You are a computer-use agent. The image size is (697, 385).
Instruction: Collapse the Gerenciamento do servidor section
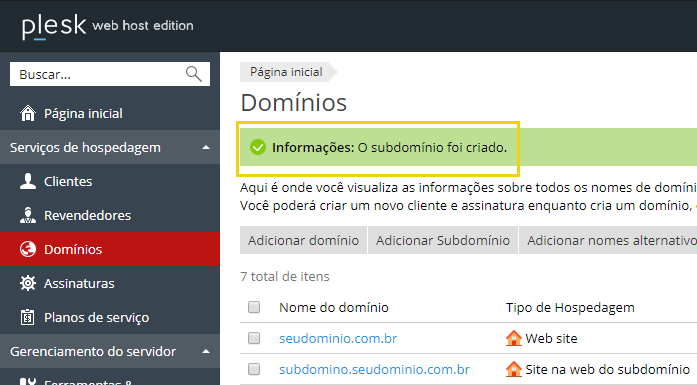click(206, 351)
